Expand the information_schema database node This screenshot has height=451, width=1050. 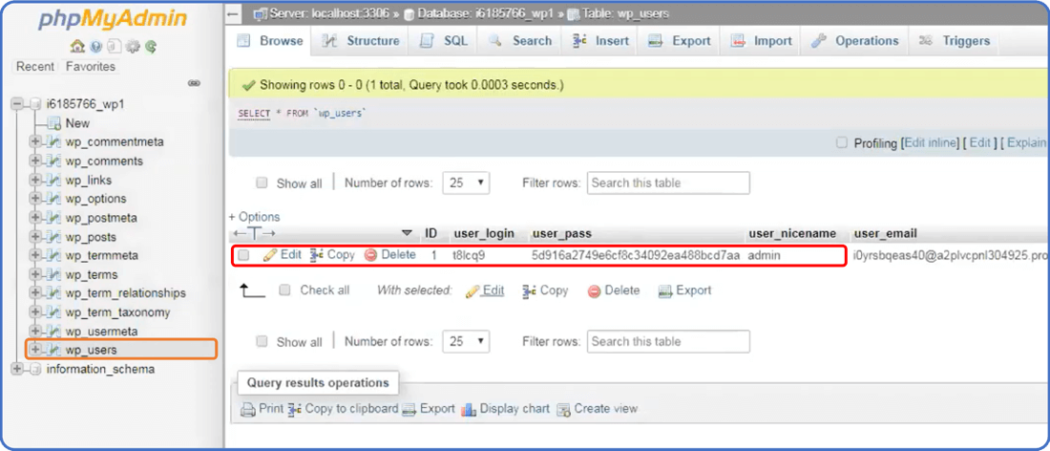[17, 369]
